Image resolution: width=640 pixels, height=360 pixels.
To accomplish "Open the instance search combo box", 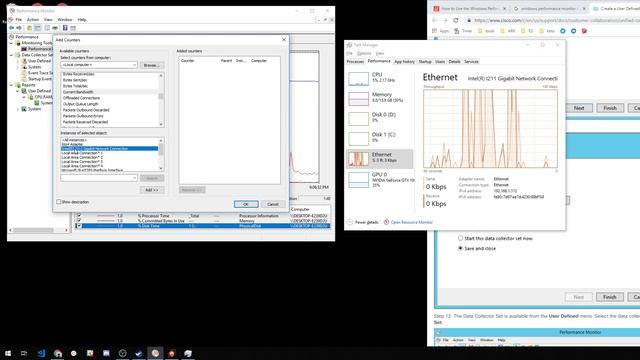I will click(x=99, y=178).
